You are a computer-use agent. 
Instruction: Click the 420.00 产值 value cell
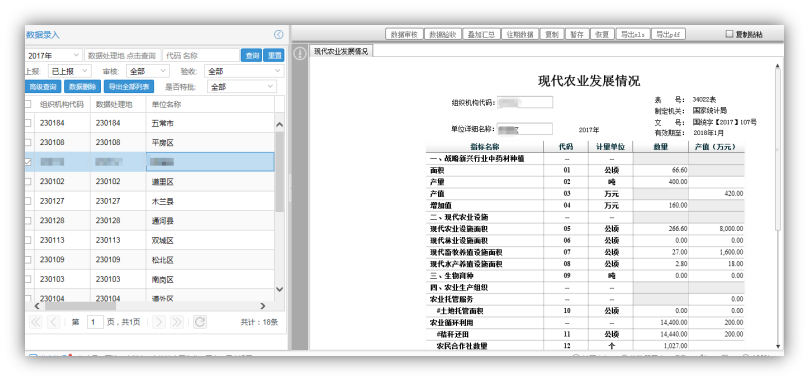716,193
